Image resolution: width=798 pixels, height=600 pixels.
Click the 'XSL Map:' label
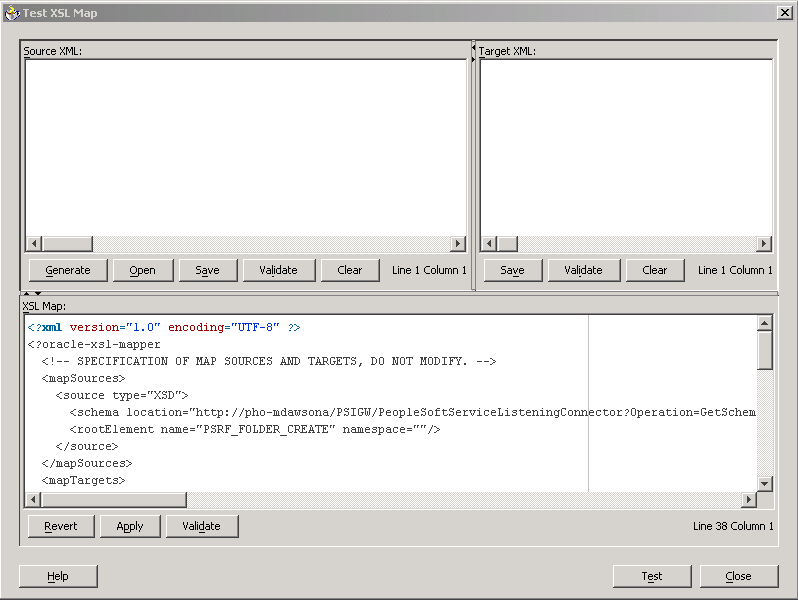[44, 306]
